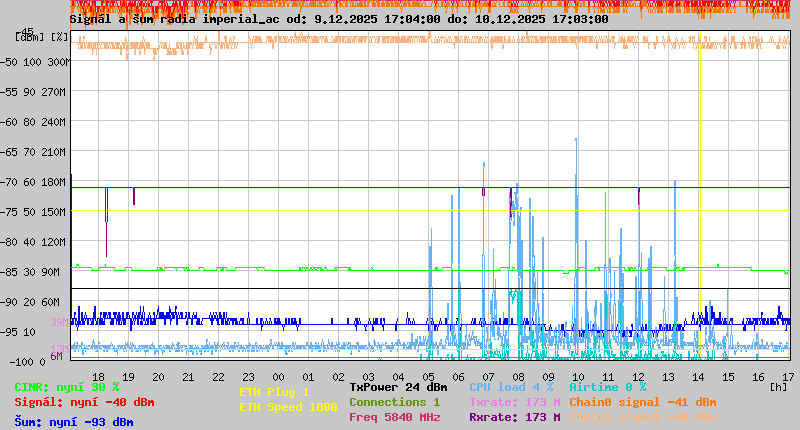Click the [dBm] unit label on axis
Viewport: 800px width, 430px height.
click(30, 37)
